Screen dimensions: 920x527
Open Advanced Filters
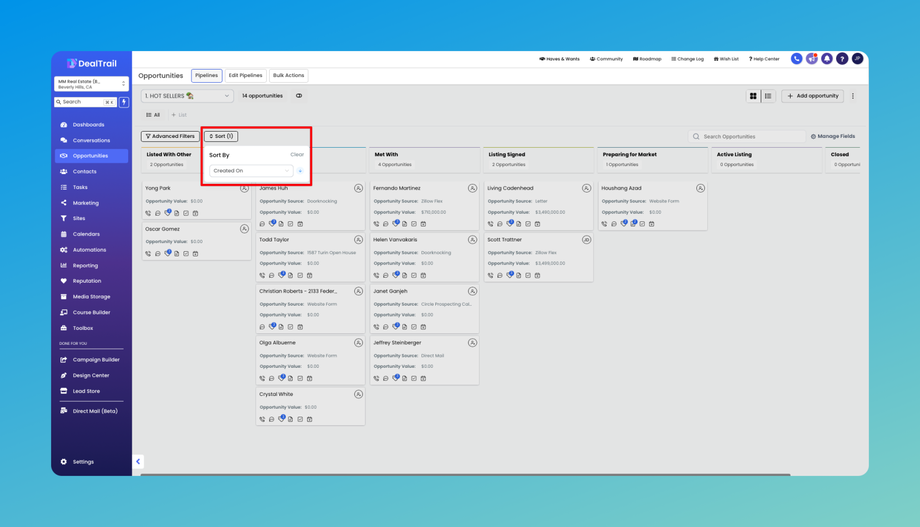[x=170, y=136]
